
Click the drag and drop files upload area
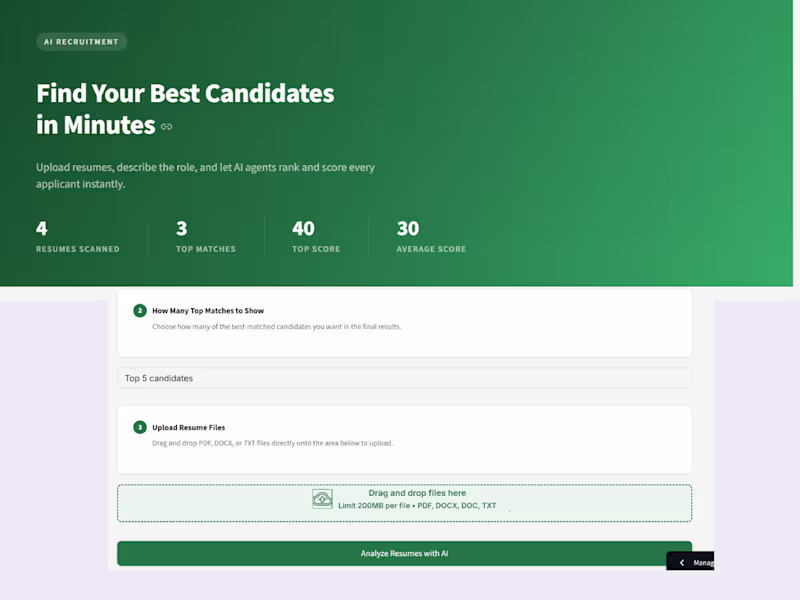[x=404, y=502]
